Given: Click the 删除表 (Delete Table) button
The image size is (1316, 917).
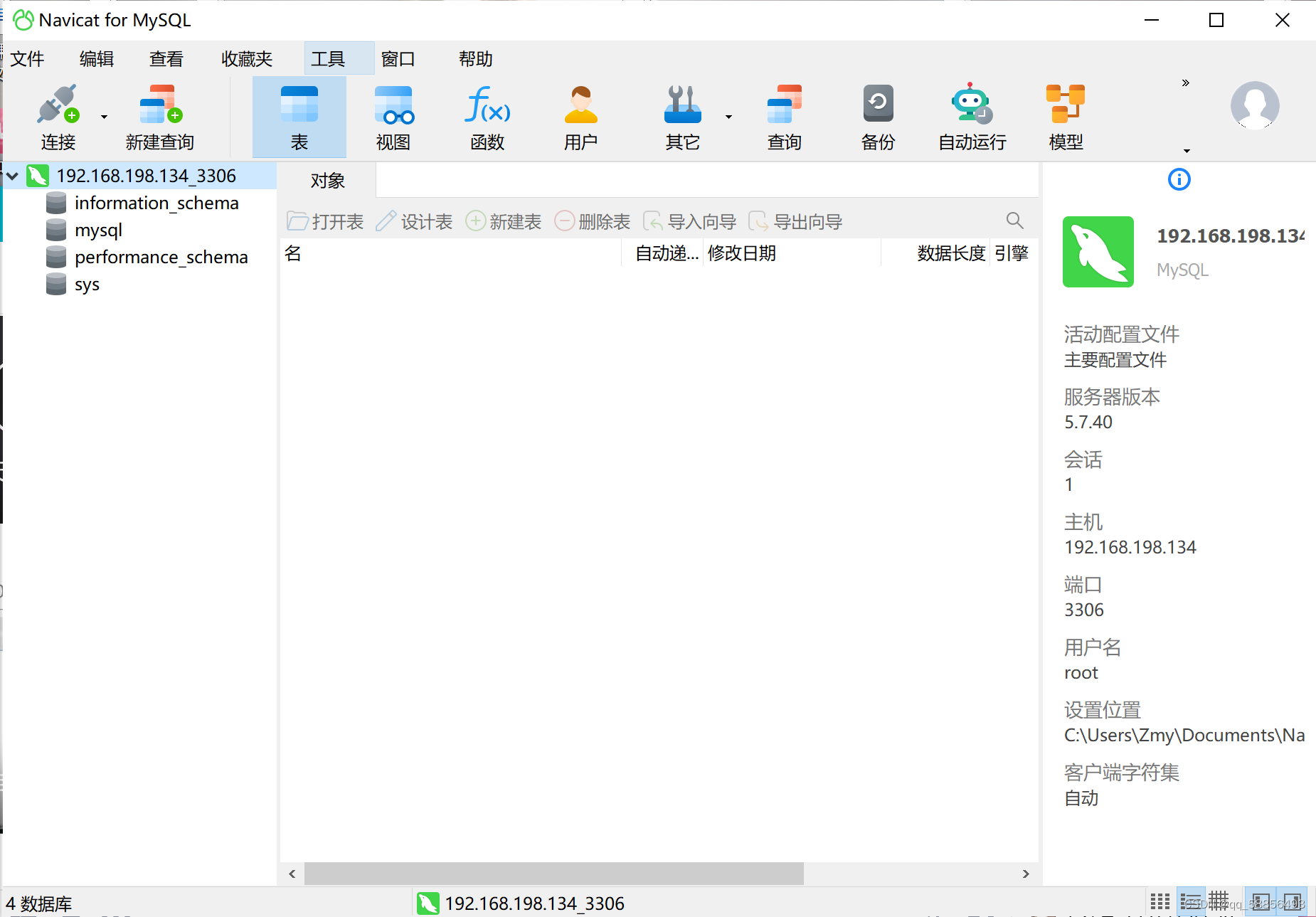Looking at the screenshot, I should 592,221.
